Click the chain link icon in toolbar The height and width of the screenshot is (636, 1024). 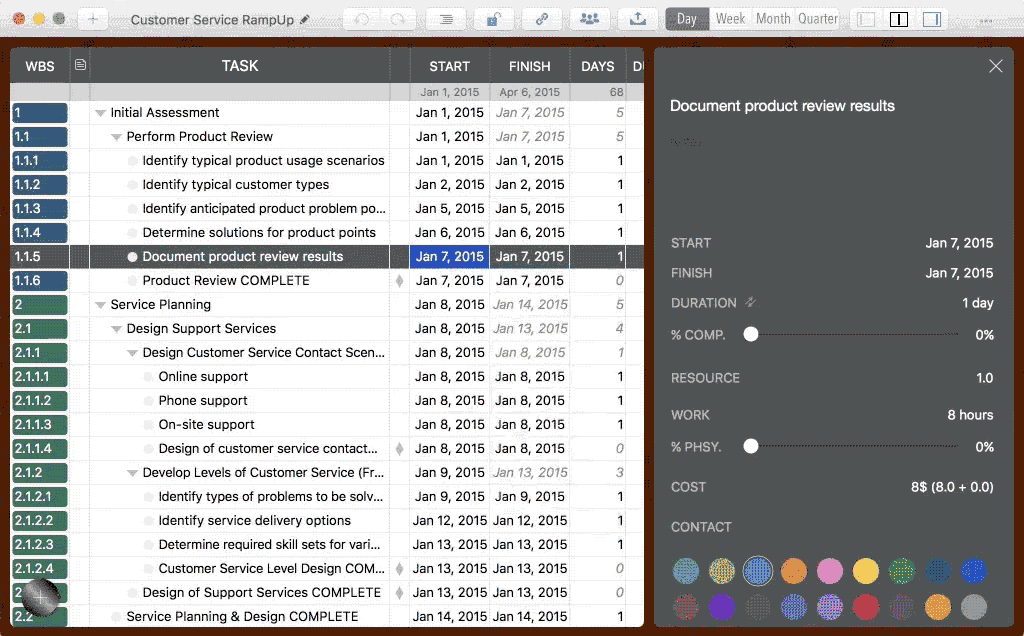[x=542, y=19]
